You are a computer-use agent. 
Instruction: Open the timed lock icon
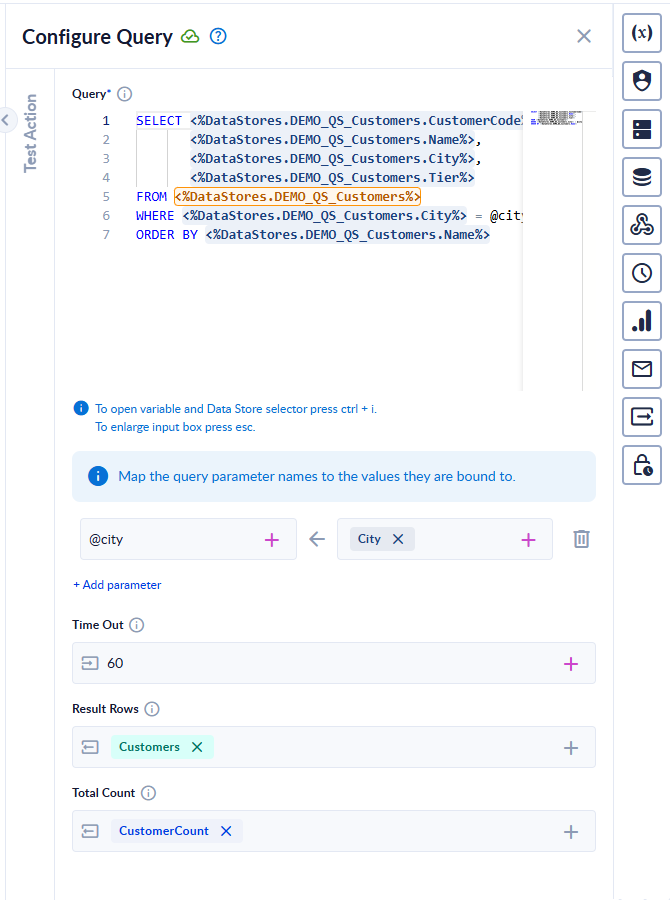pos(642,465)
